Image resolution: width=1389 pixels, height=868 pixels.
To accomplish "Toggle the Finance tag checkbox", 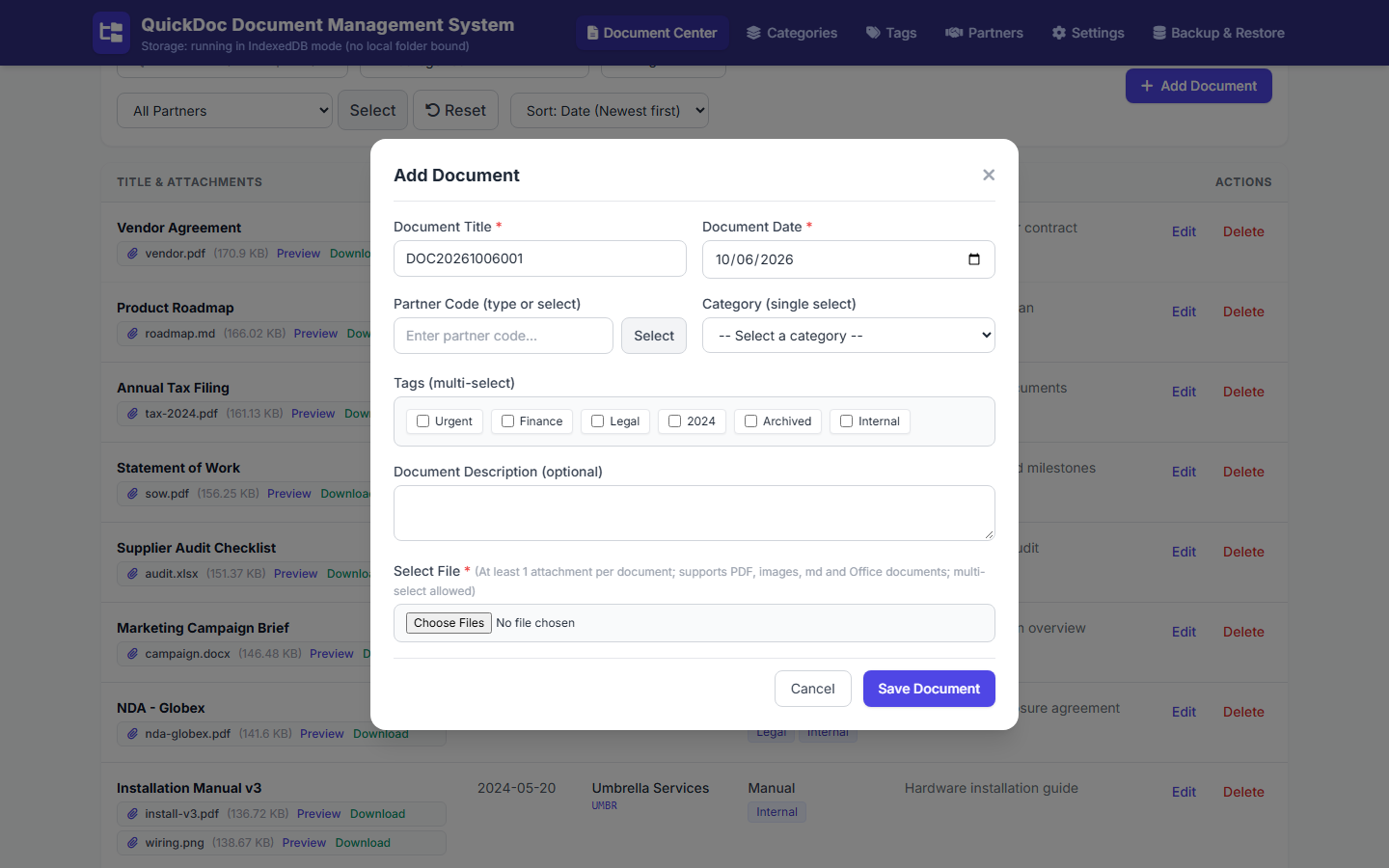I will (507, 421).
